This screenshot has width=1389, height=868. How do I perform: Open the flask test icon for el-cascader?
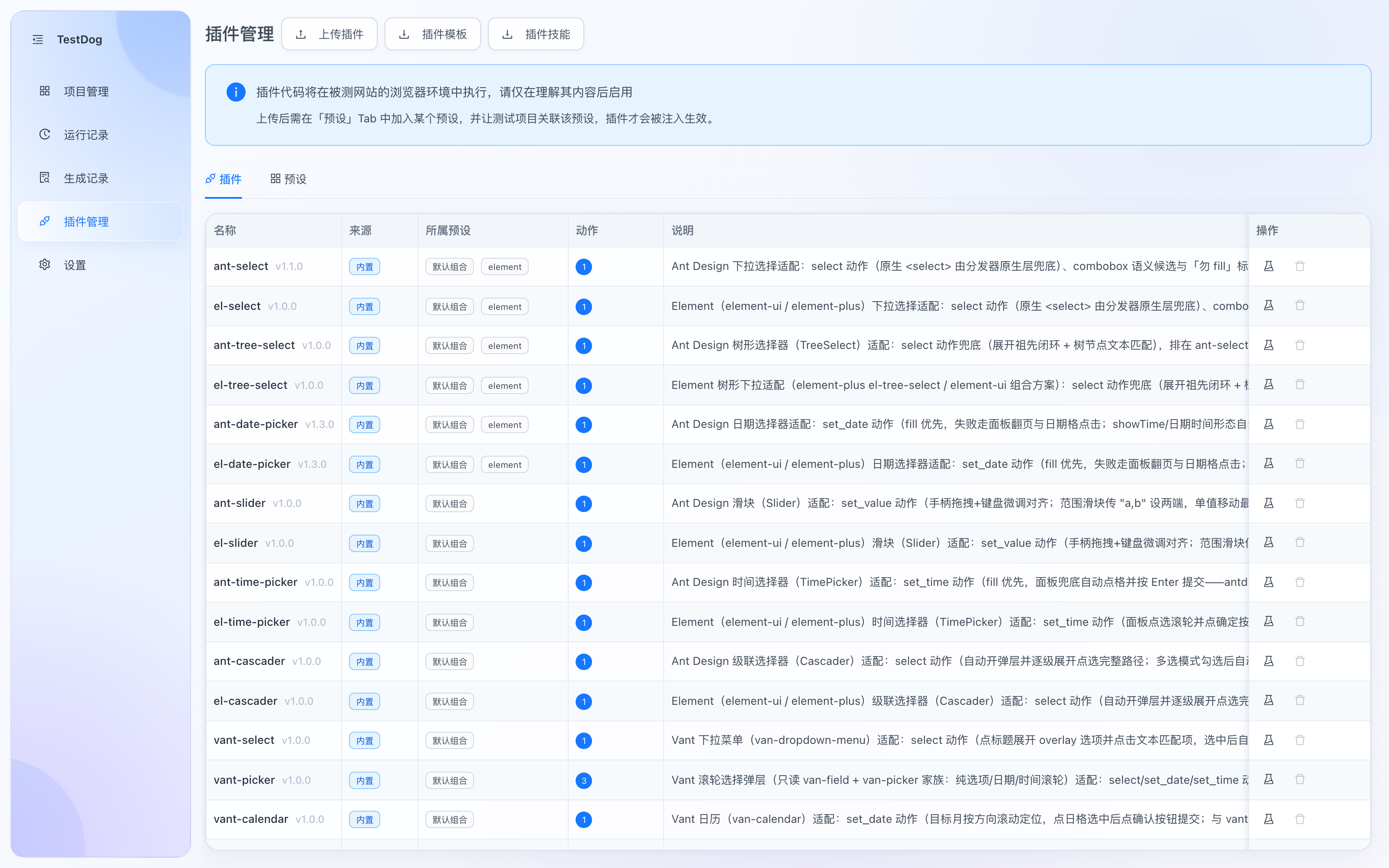tap(1268, 700)
